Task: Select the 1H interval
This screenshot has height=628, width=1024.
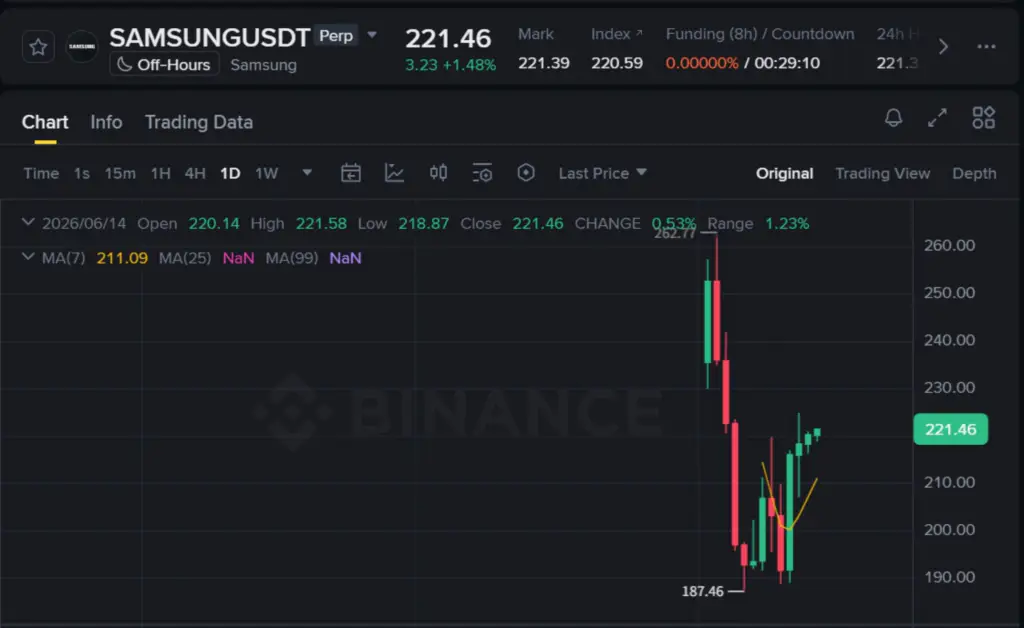Action: [161, 174]
